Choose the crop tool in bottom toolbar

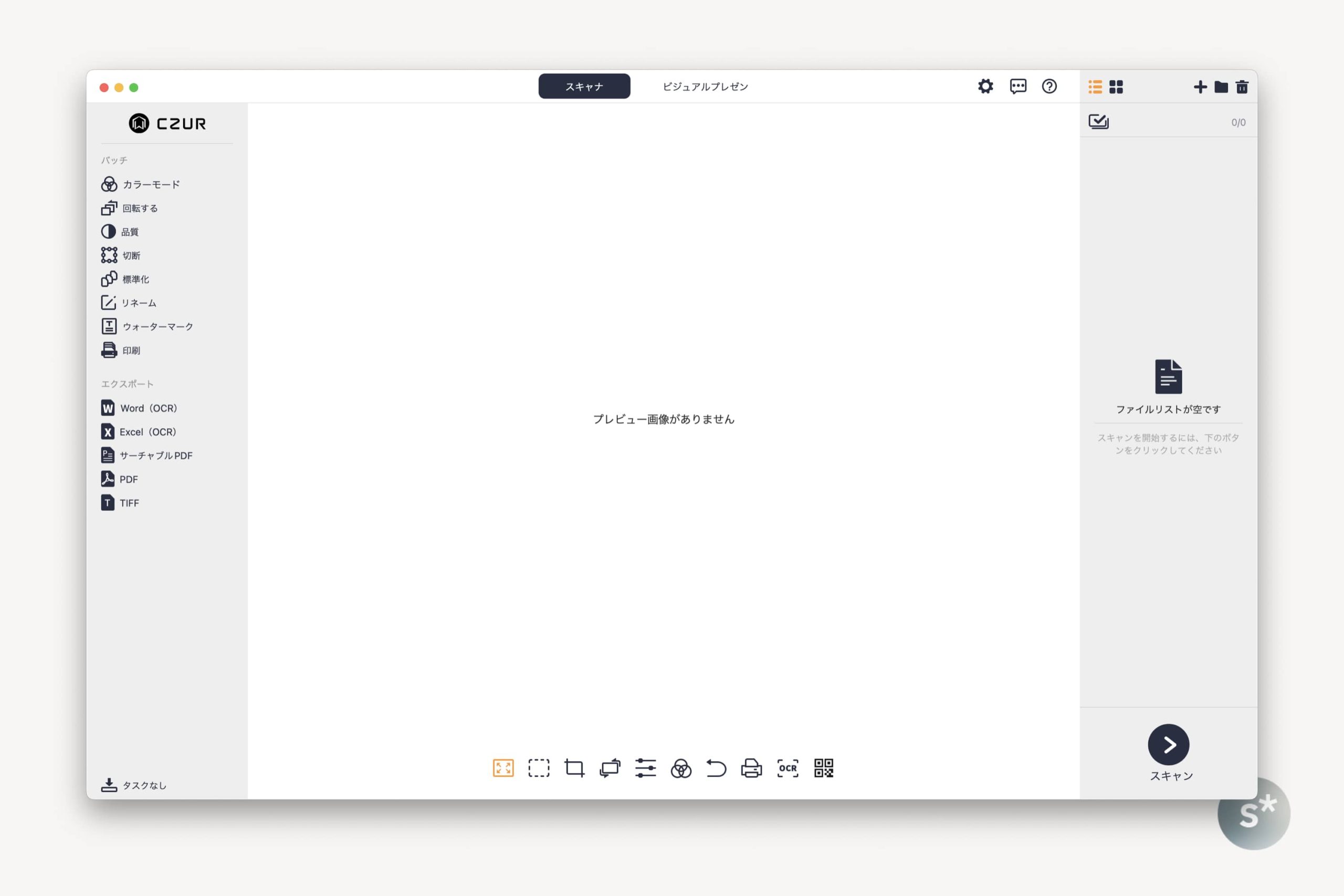[x=574, y=768]
